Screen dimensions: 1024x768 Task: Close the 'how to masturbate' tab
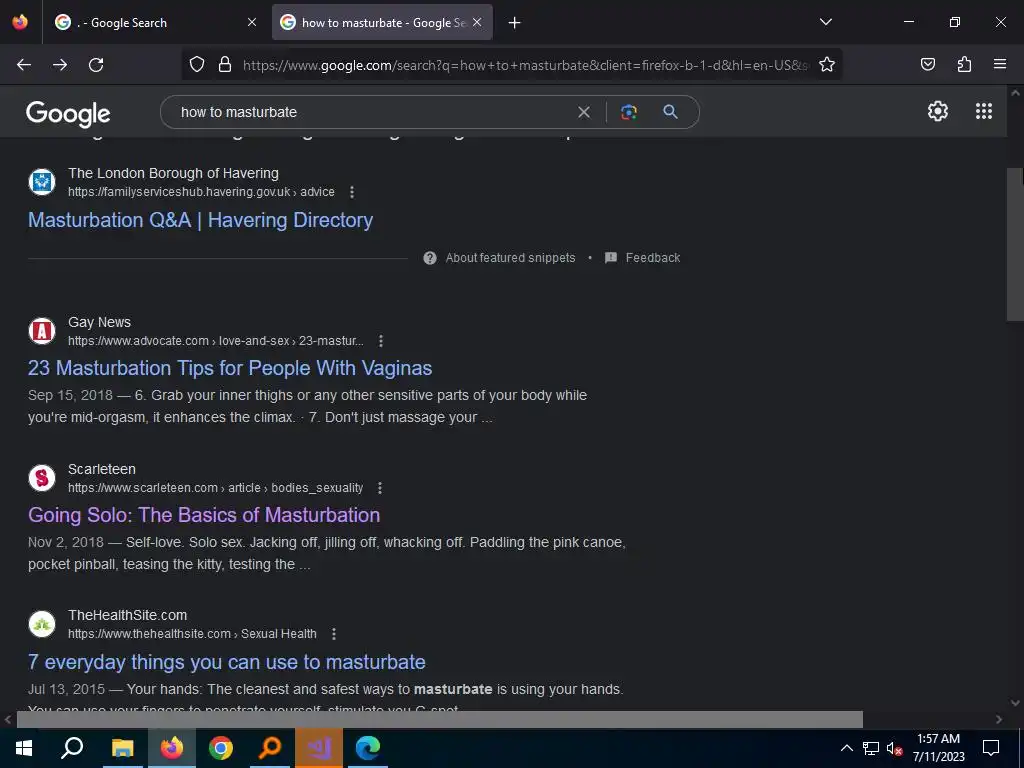(477, 22)
